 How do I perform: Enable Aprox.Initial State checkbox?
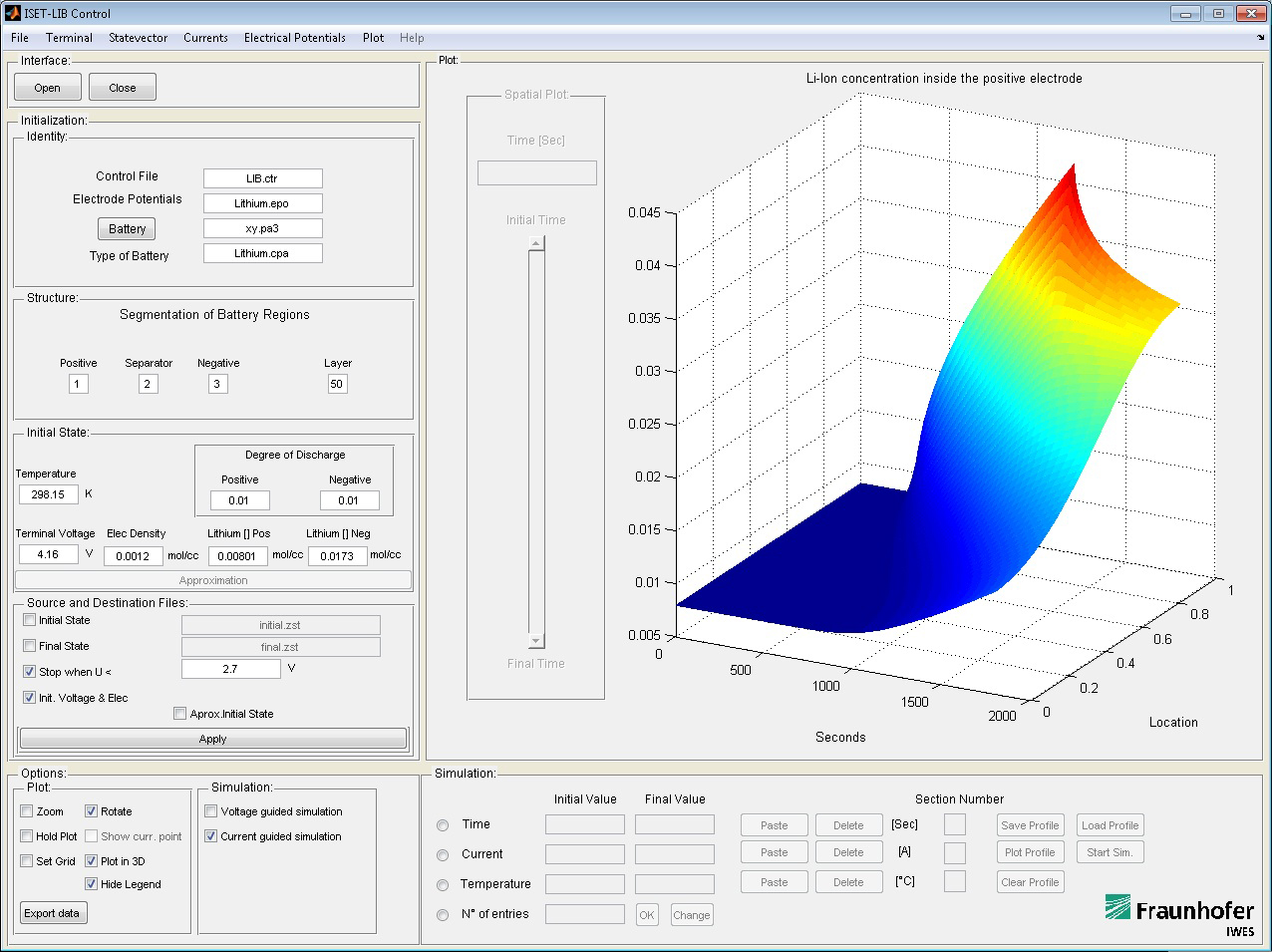179,714
